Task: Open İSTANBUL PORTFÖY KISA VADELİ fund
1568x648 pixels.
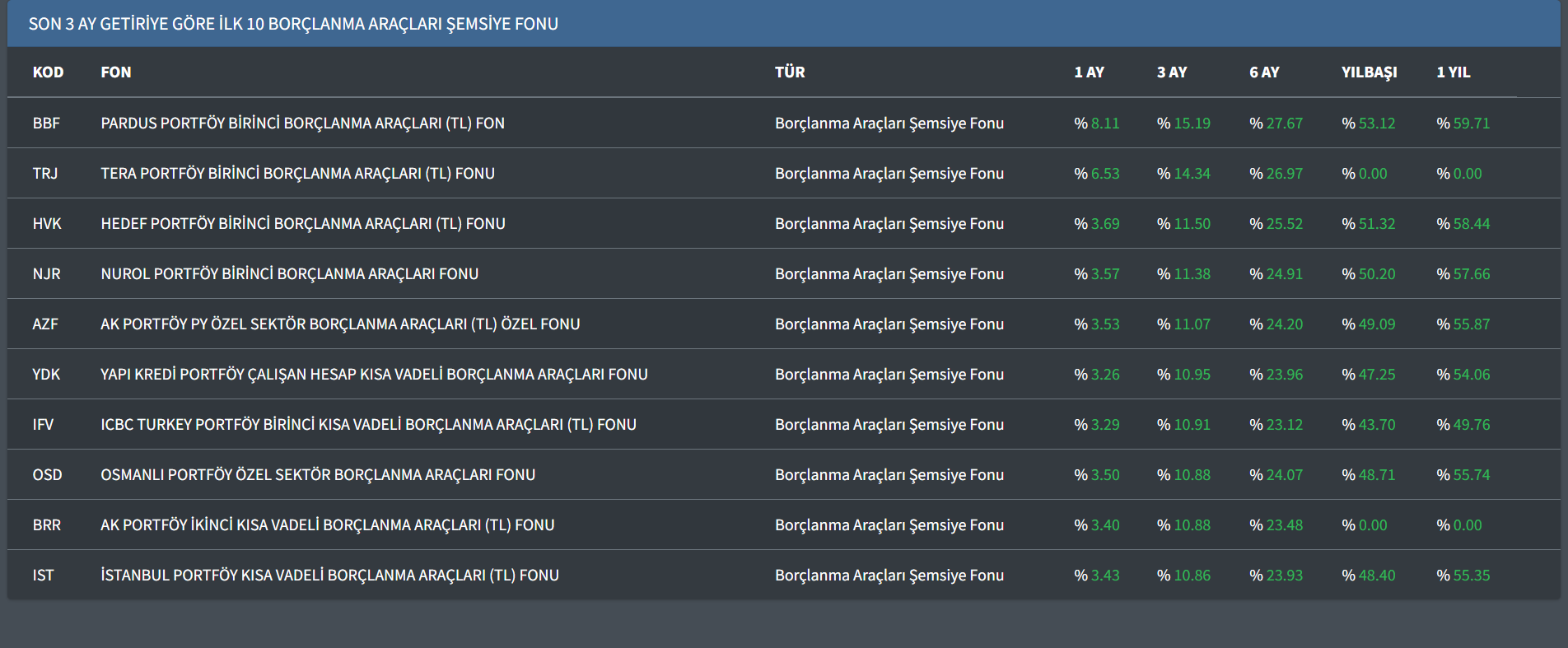Action: 329,576
